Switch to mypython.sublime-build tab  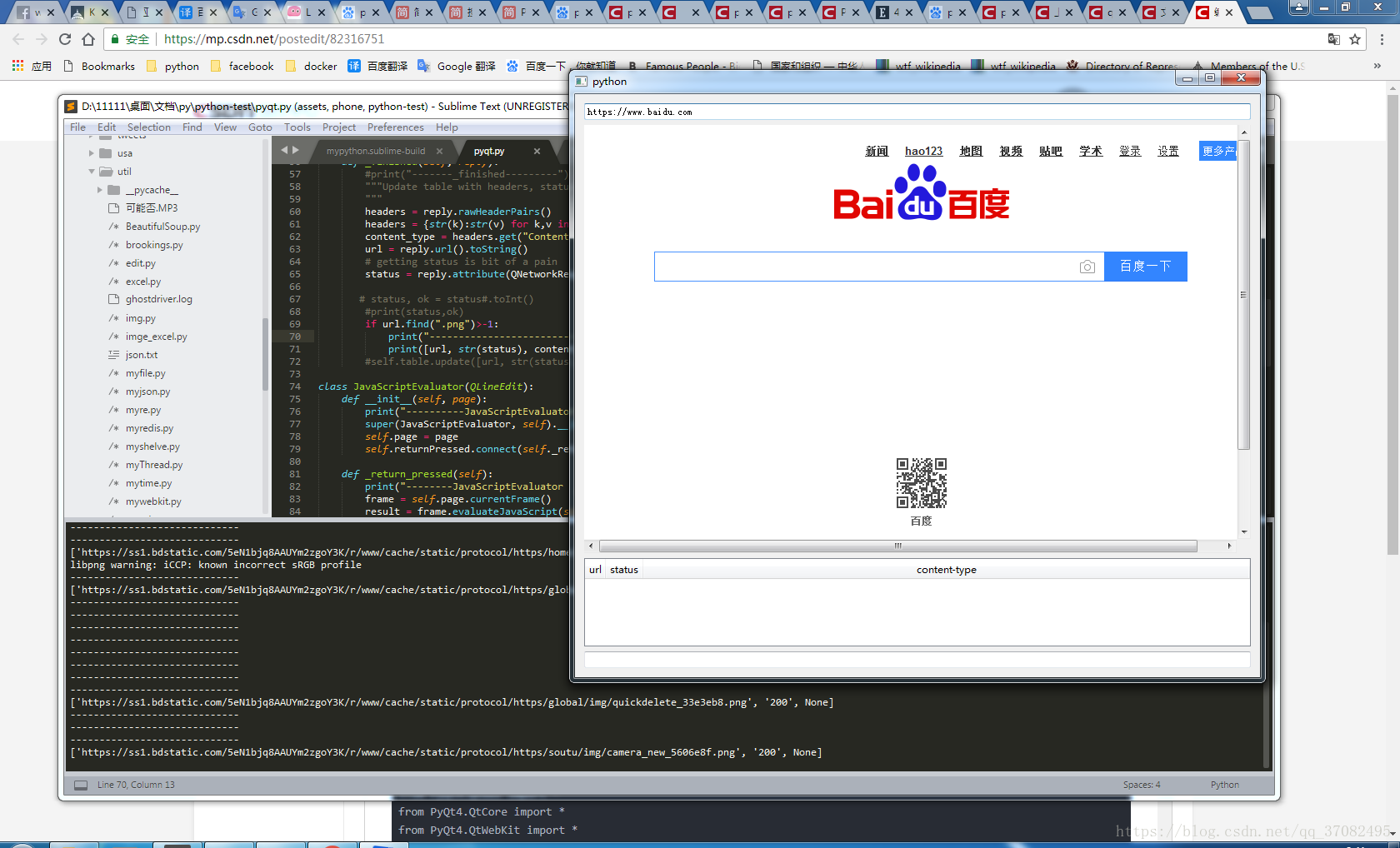point(375,151)
